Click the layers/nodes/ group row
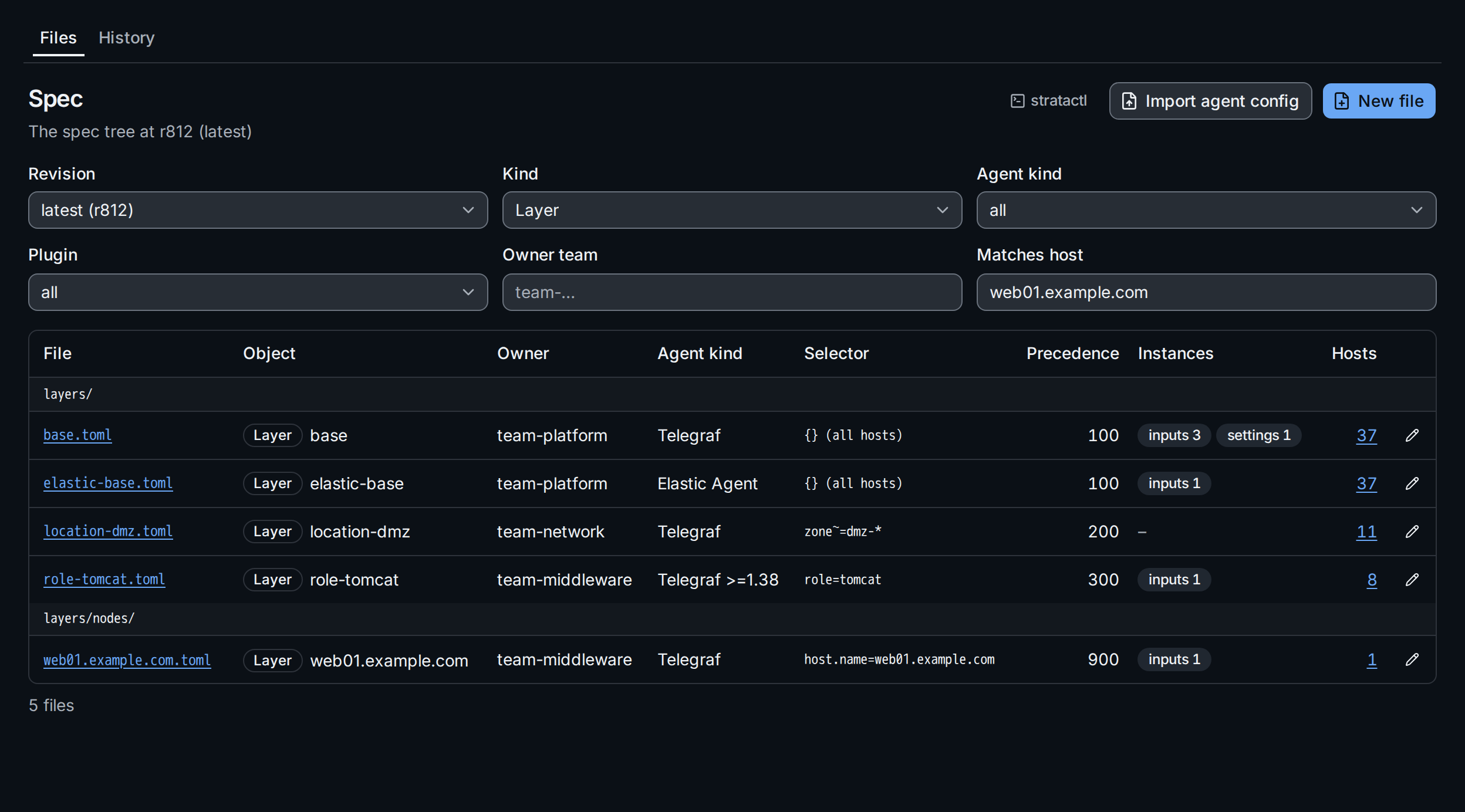The height and width of the screenshot is (812, 1465). 732,619
